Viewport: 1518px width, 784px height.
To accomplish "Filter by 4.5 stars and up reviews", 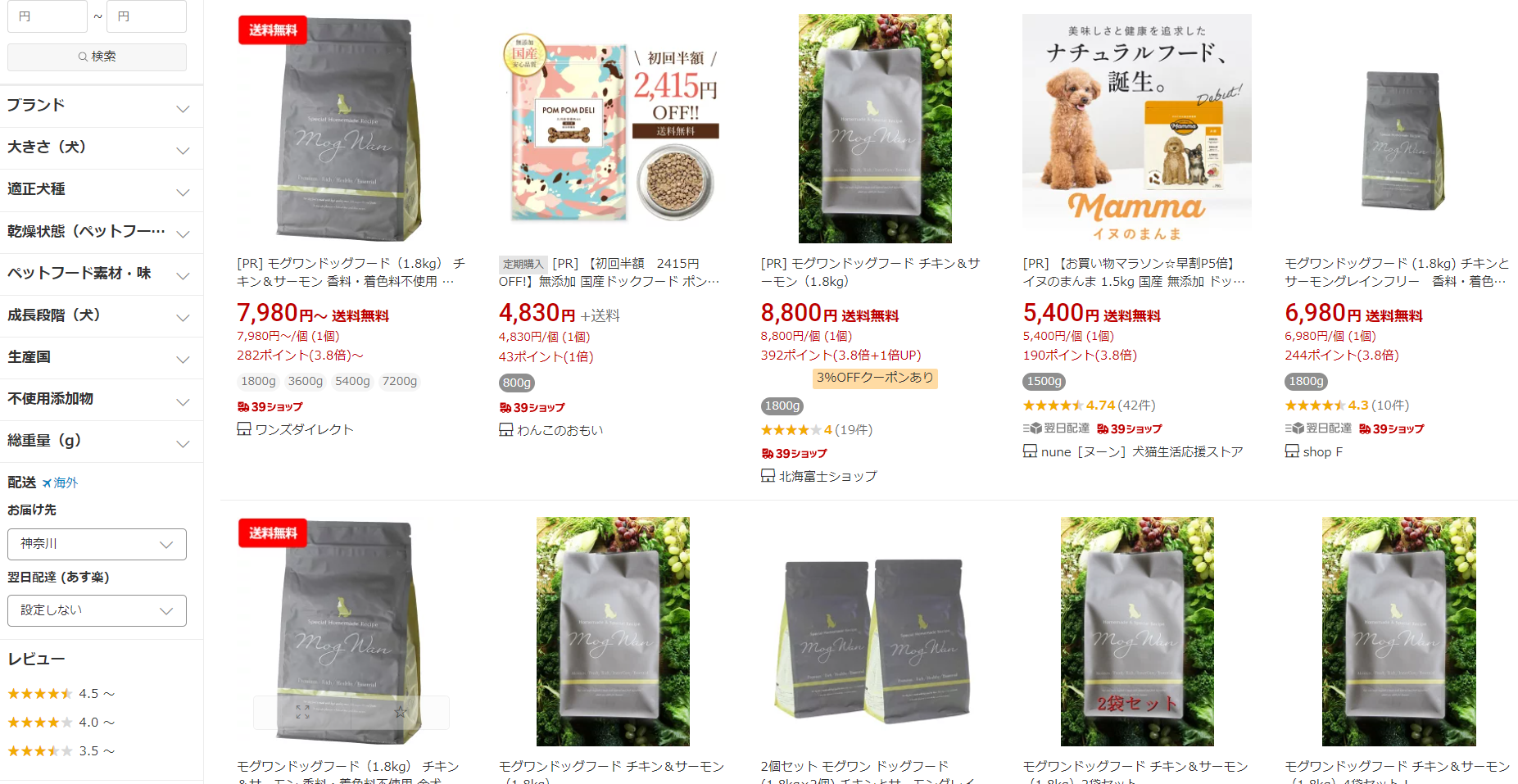I will [x=61, y=694].
